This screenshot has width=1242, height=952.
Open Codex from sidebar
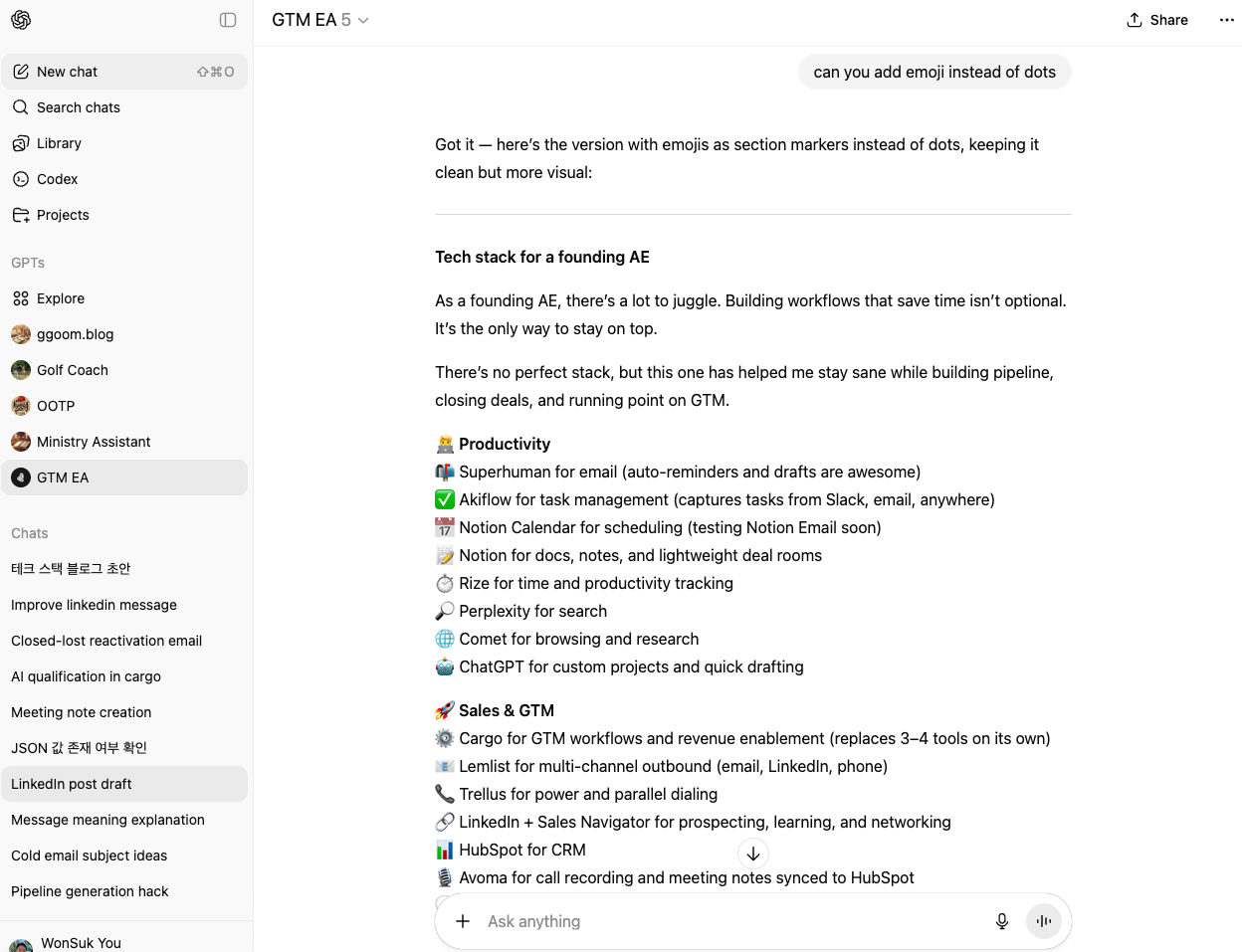click(x=57, y=179)
